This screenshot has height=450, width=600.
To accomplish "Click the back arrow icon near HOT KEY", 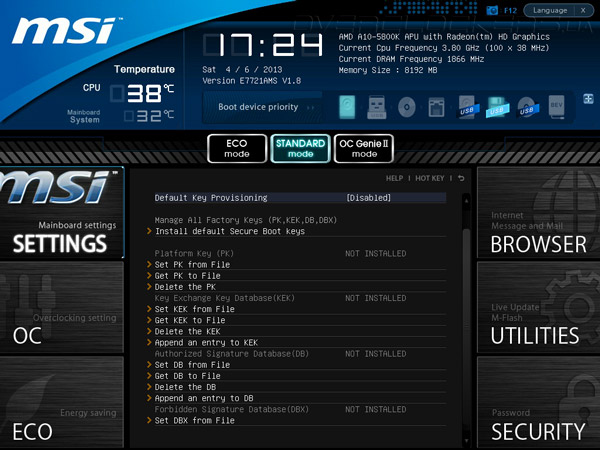I will pos(461,178).
